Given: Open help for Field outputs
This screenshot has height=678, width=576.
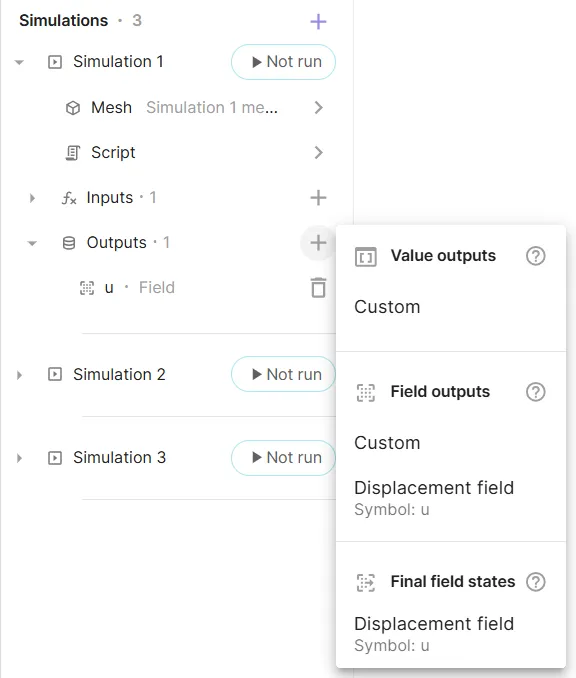Looking at the screenshot, I should click(535, 392).
